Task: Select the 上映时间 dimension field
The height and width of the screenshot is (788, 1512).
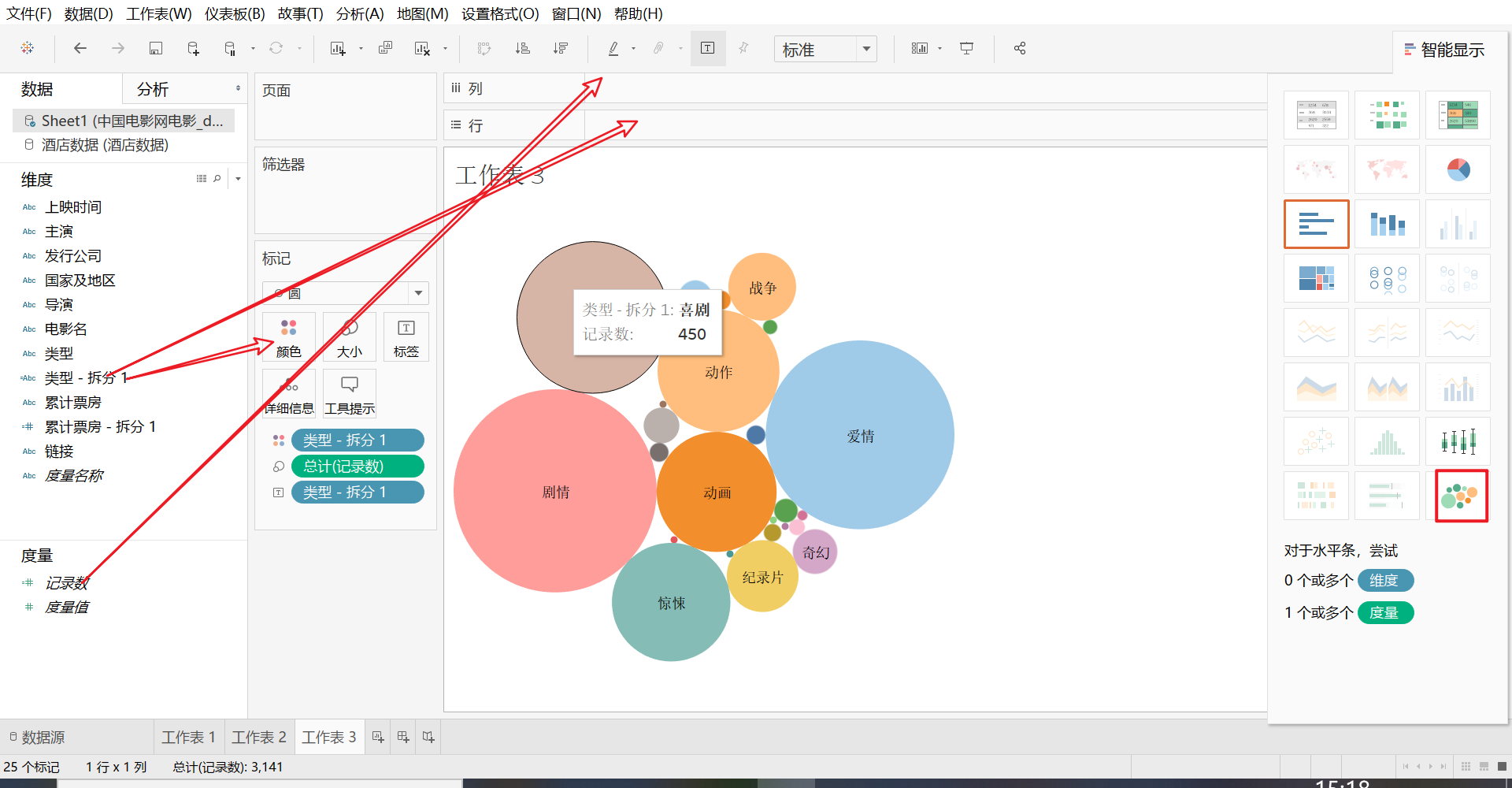Action: point(72,207)
